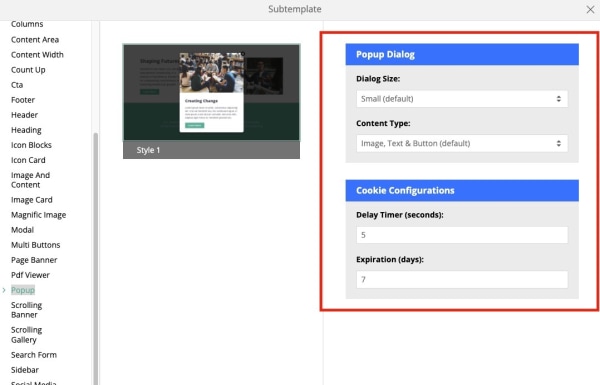Choose Scrolling Gallery subtemplate
600x385 pixels.
[x=26, y=335]
